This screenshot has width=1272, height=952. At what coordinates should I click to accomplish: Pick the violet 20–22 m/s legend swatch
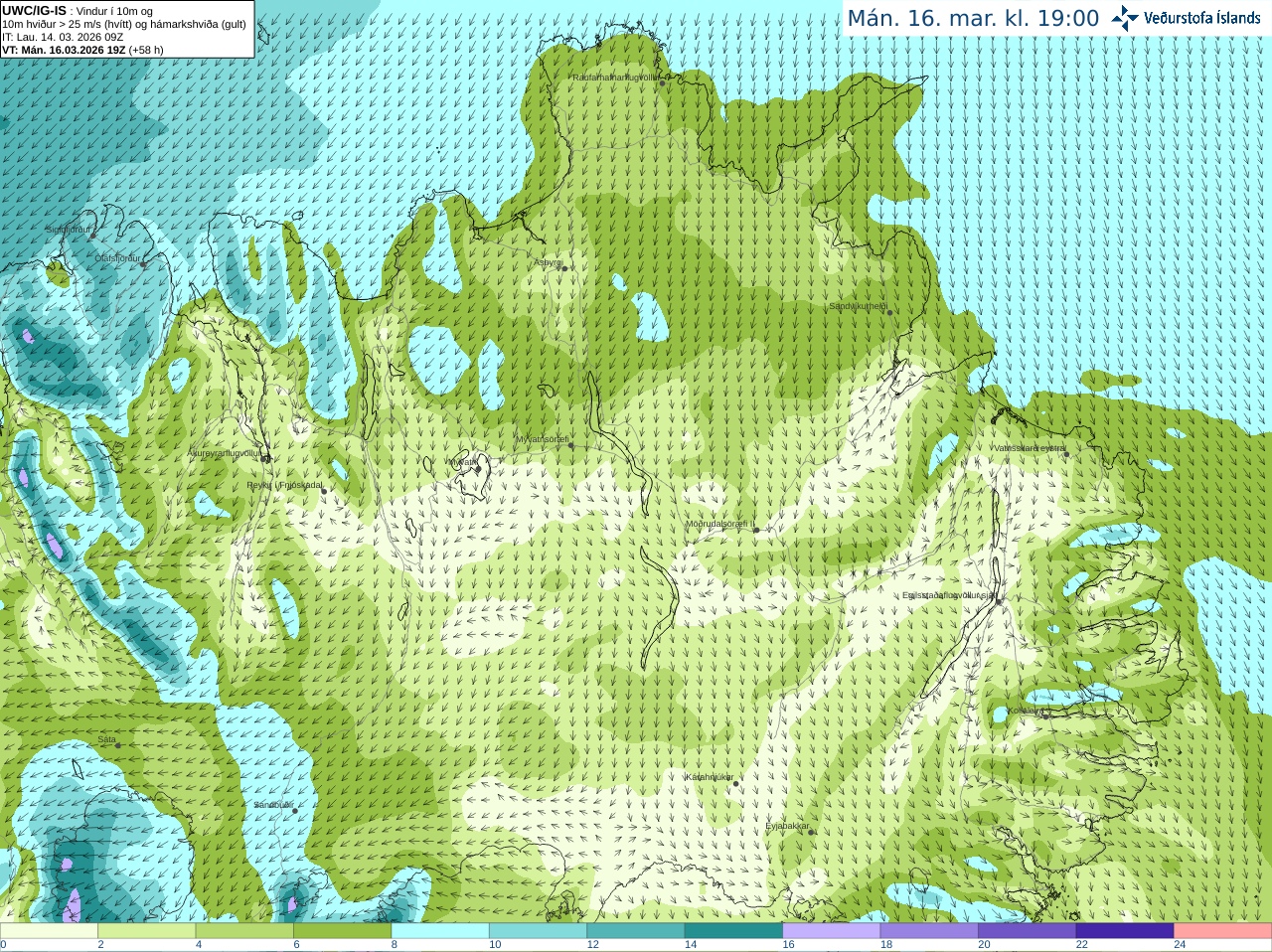pos(1028,931)
